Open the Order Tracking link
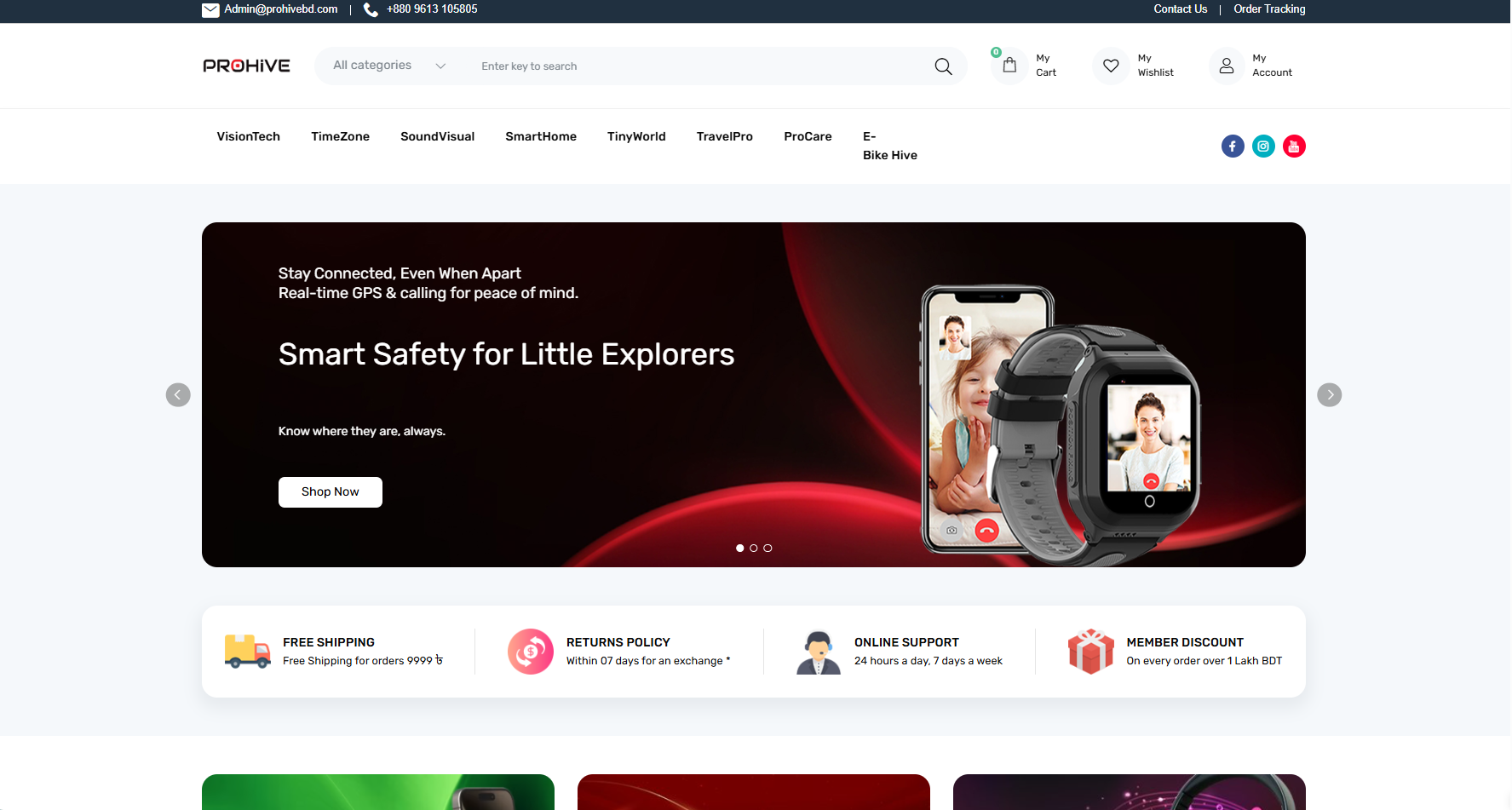The height and width of the screenshot is (810, 1512). [1269, 9]
